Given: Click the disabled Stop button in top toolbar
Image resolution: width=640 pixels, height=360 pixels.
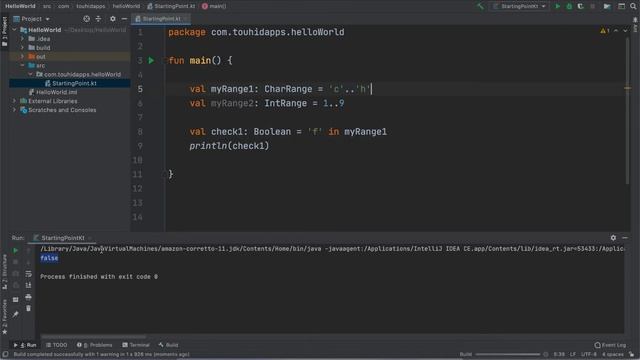Looking at the screenshot, I should (592, 6).
